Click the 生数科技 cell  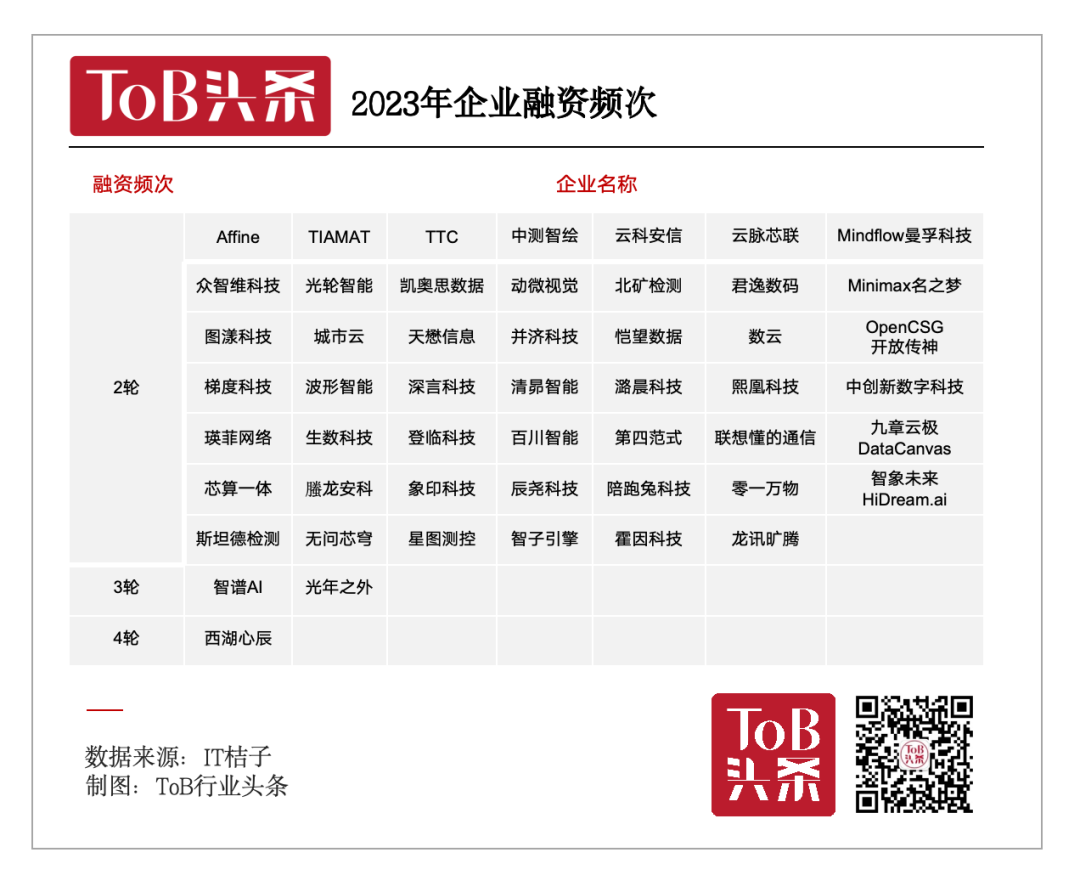coord(339,438)
